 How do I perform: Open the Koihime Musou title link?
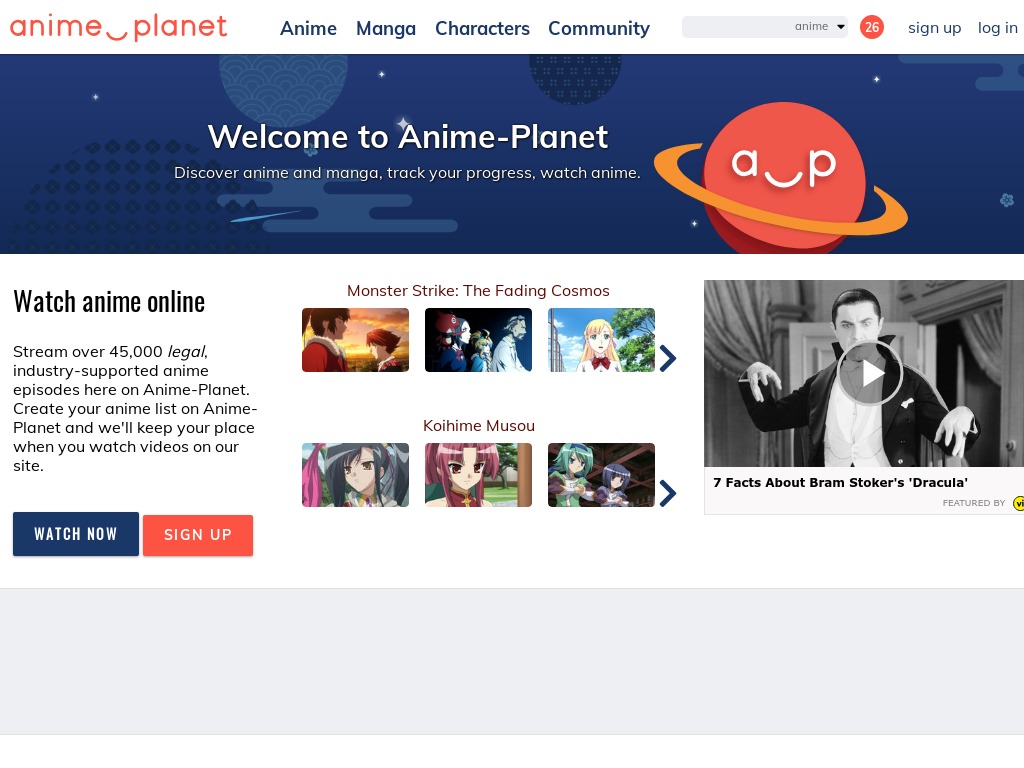(479, 426)
